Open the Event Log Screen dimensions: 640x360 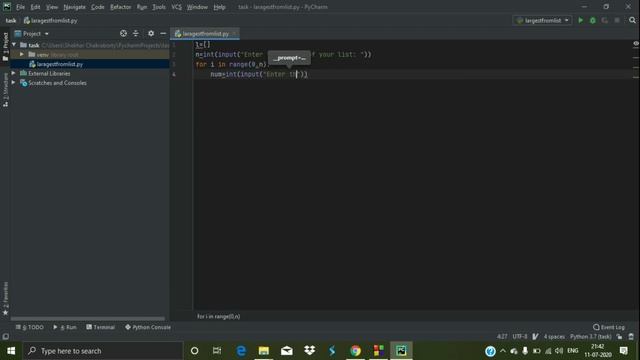pyautogui.click(x=609, y=327)
